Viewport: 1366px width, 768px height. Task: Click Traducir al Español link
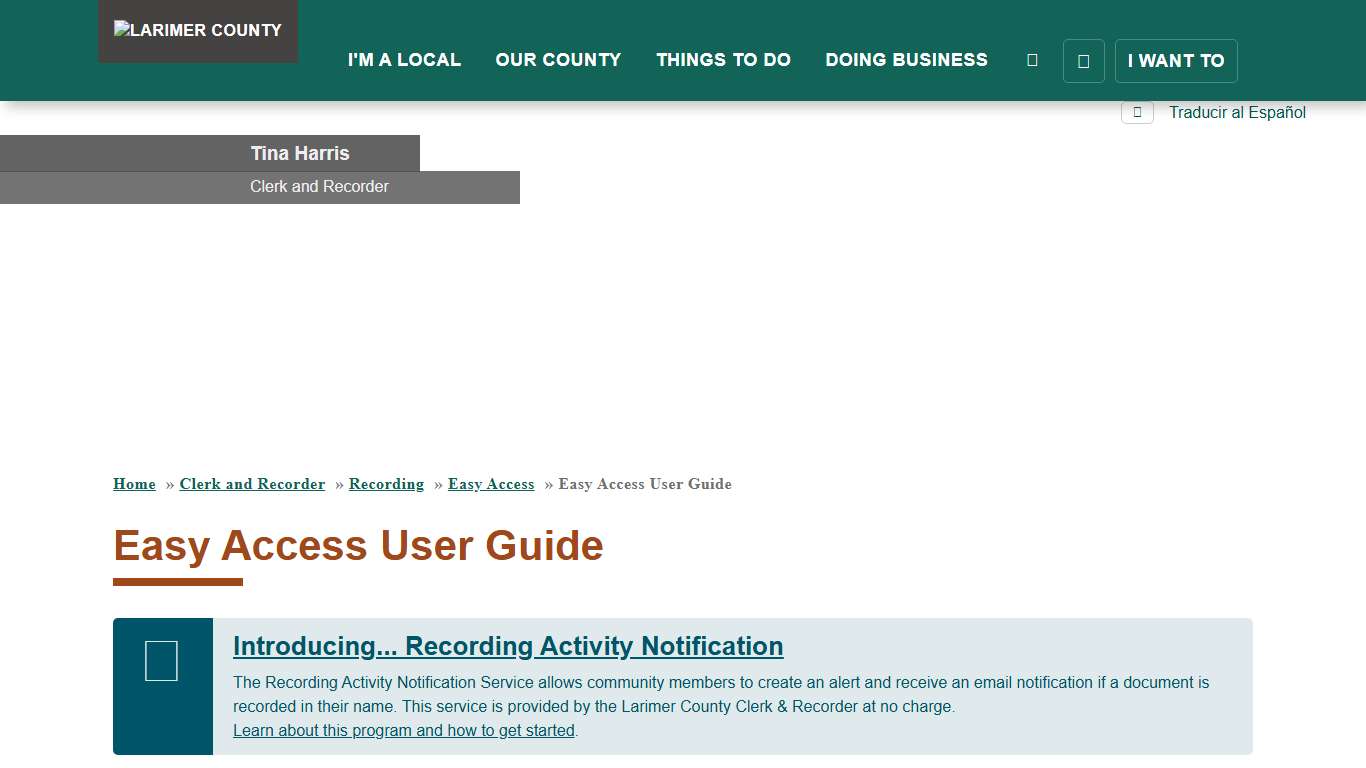pos(1237,112)
